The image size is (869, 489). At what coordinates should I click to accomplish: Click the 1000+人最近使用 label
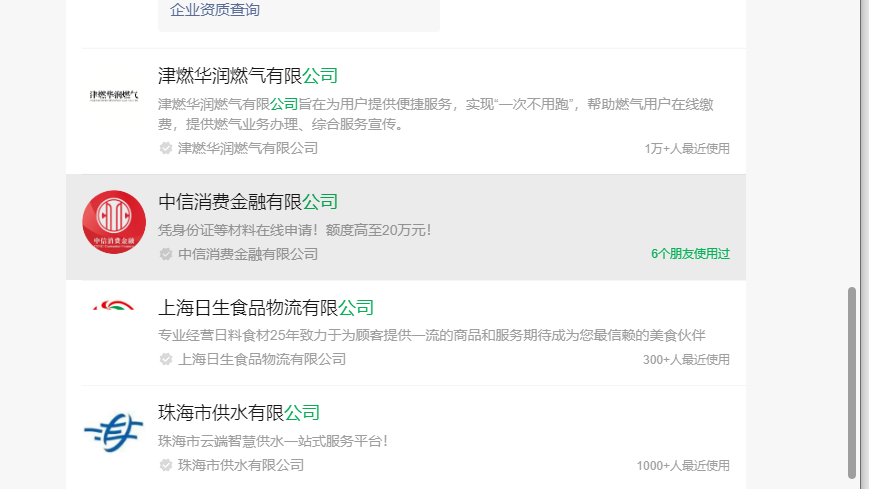click(x=683, y=466)
